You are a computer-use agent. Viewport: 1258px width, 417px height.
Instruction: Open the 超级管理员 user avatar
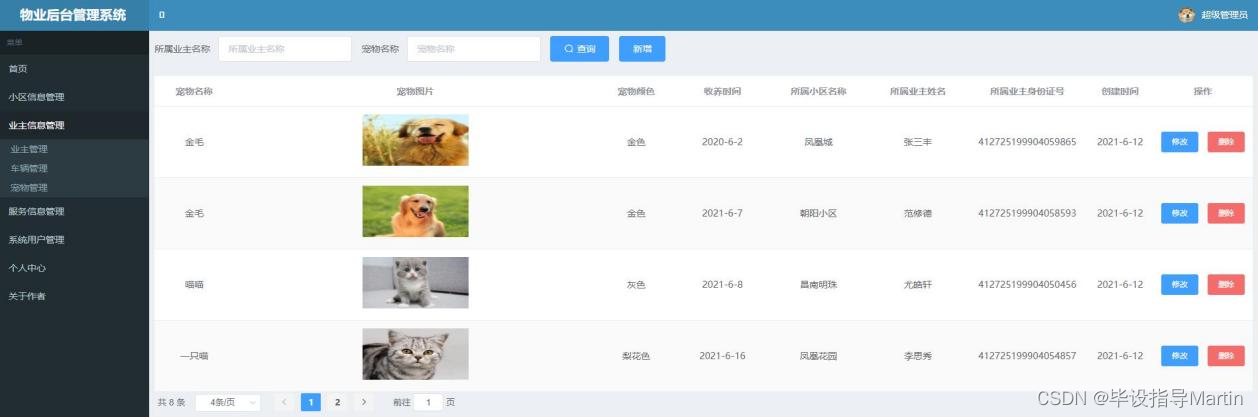(x=1187, y=15)
